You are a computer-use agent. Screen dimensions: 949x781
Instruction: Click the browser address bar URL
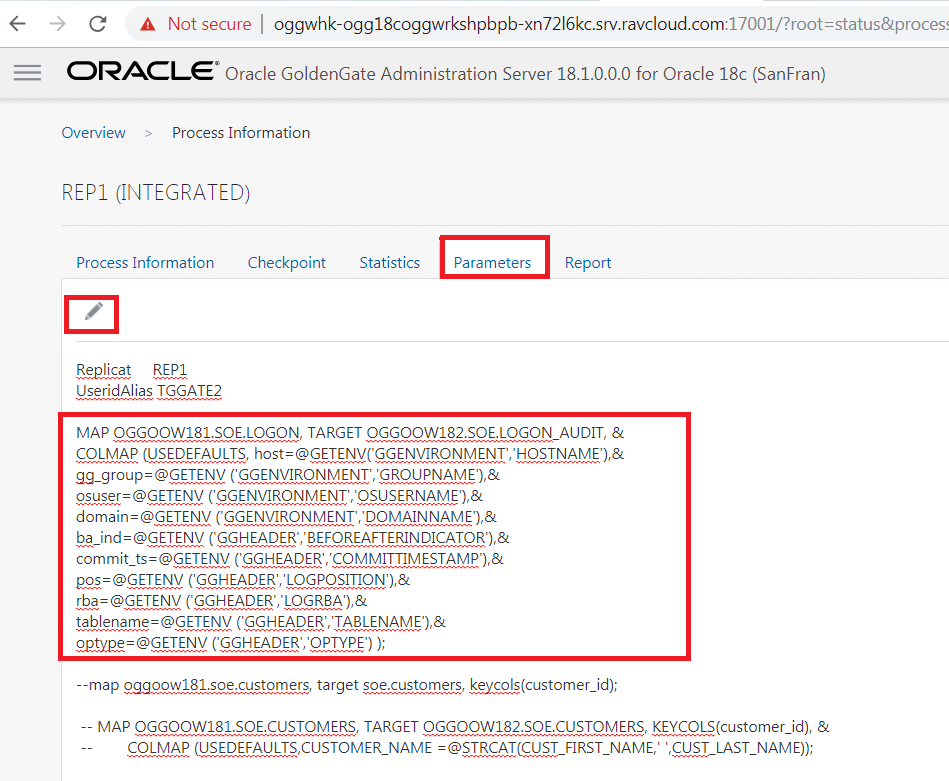pos(611,24)
